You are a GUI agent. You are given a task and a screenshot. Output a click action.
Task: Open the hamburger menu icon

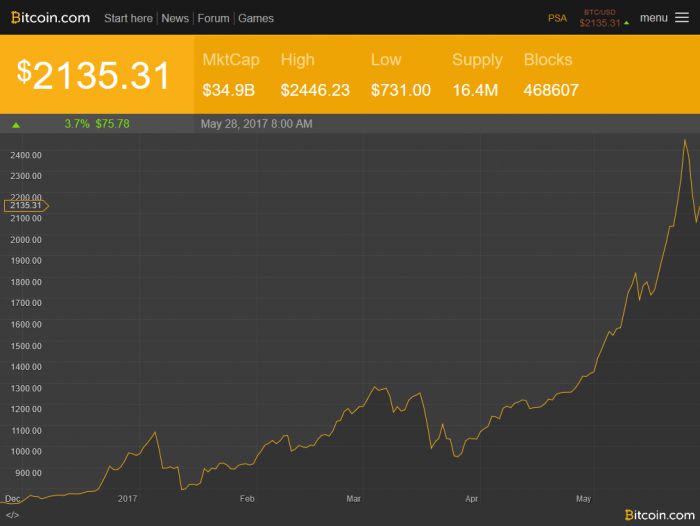682,18
